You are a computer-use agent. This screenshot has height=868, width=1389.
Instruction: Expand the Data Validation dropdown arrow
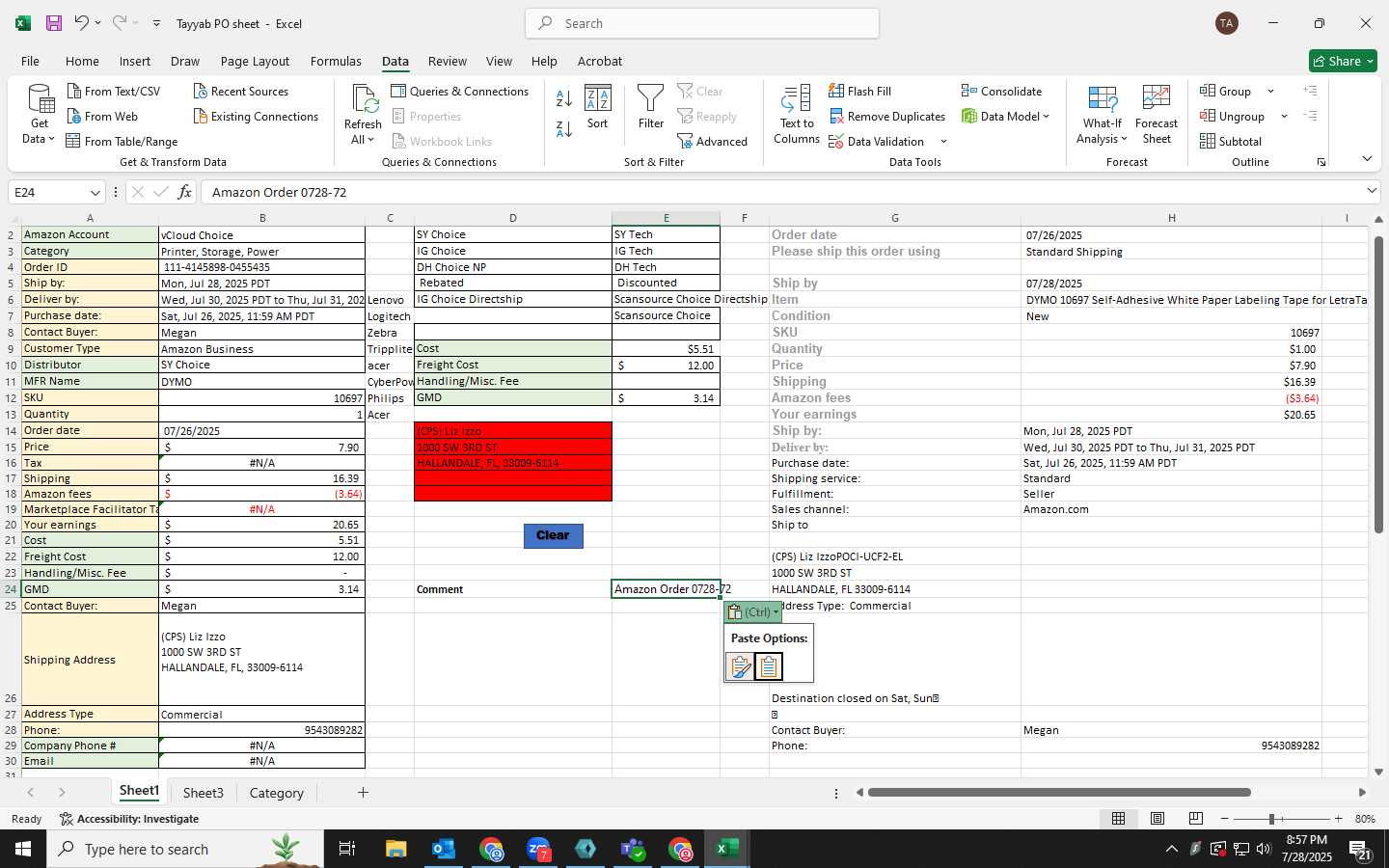(x=943, y=142)
